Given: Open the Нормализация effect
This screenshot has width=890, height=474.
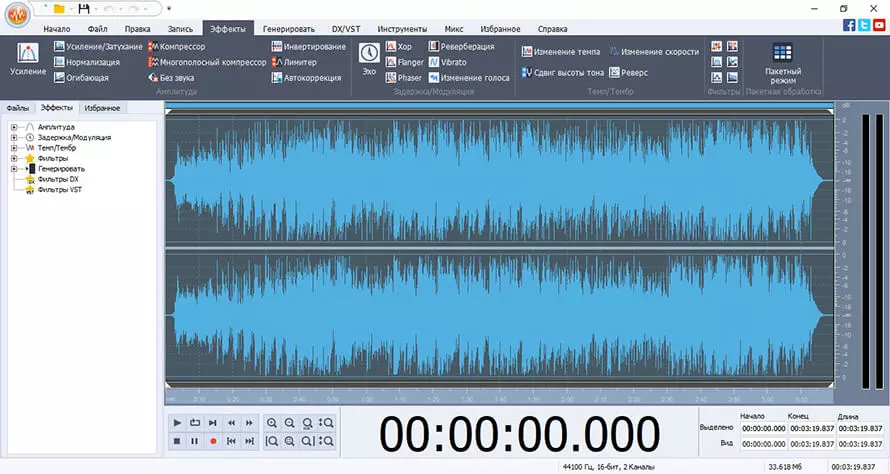Looking at the screenshot, I should click(87, 62).
